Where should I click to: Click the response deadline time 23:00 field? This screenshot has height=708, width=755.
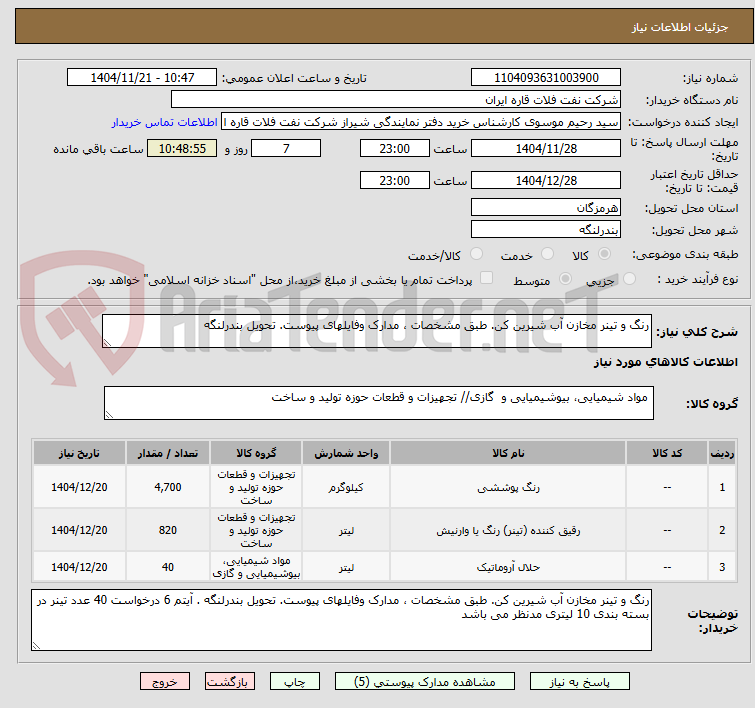tap(394, 148)
